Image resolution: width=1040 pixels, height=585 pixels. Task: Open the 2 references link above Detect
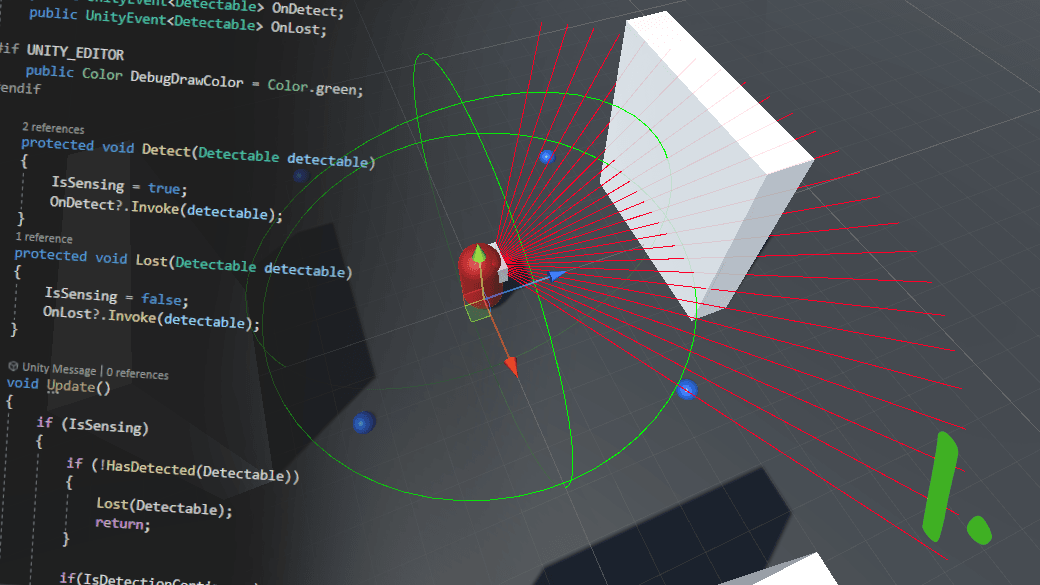(52, 128)
